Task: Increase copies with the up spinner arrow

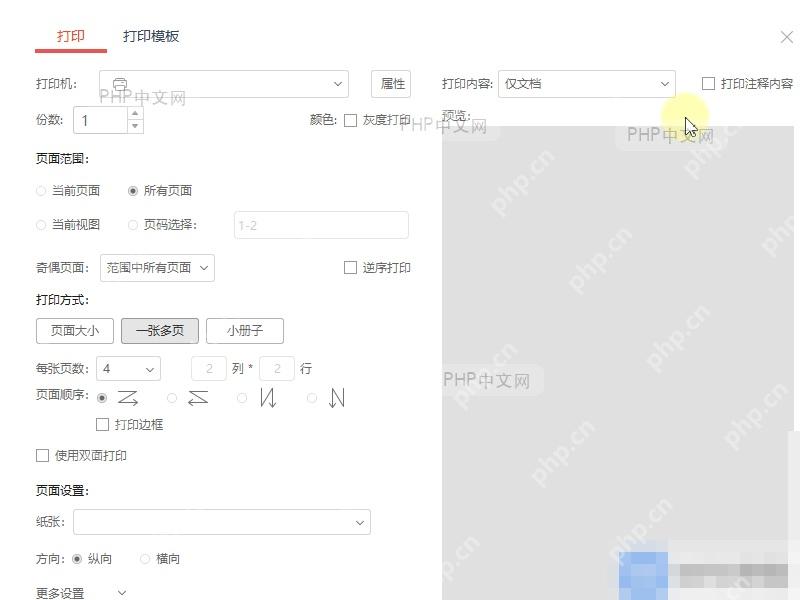Action: tap(135, 113)
